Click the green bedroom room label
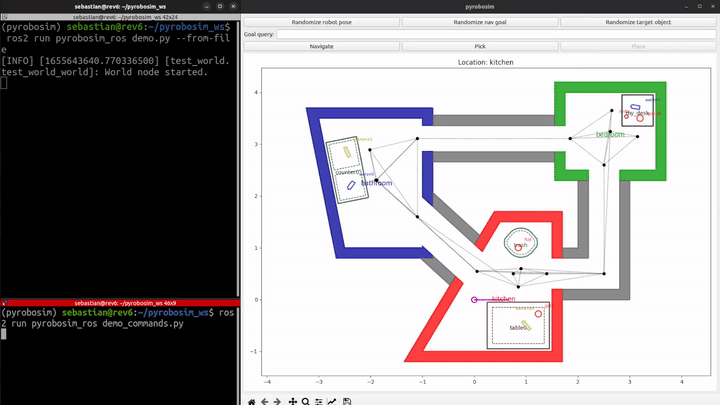This screenshot has height=405, width=720. [610, 135]
